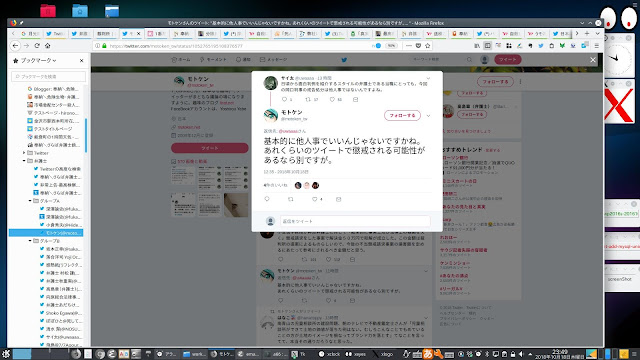This screenshot has width=640, height=360.
Task: Click the Twitter ホーム nav item
Action: (x=181, y=60)
